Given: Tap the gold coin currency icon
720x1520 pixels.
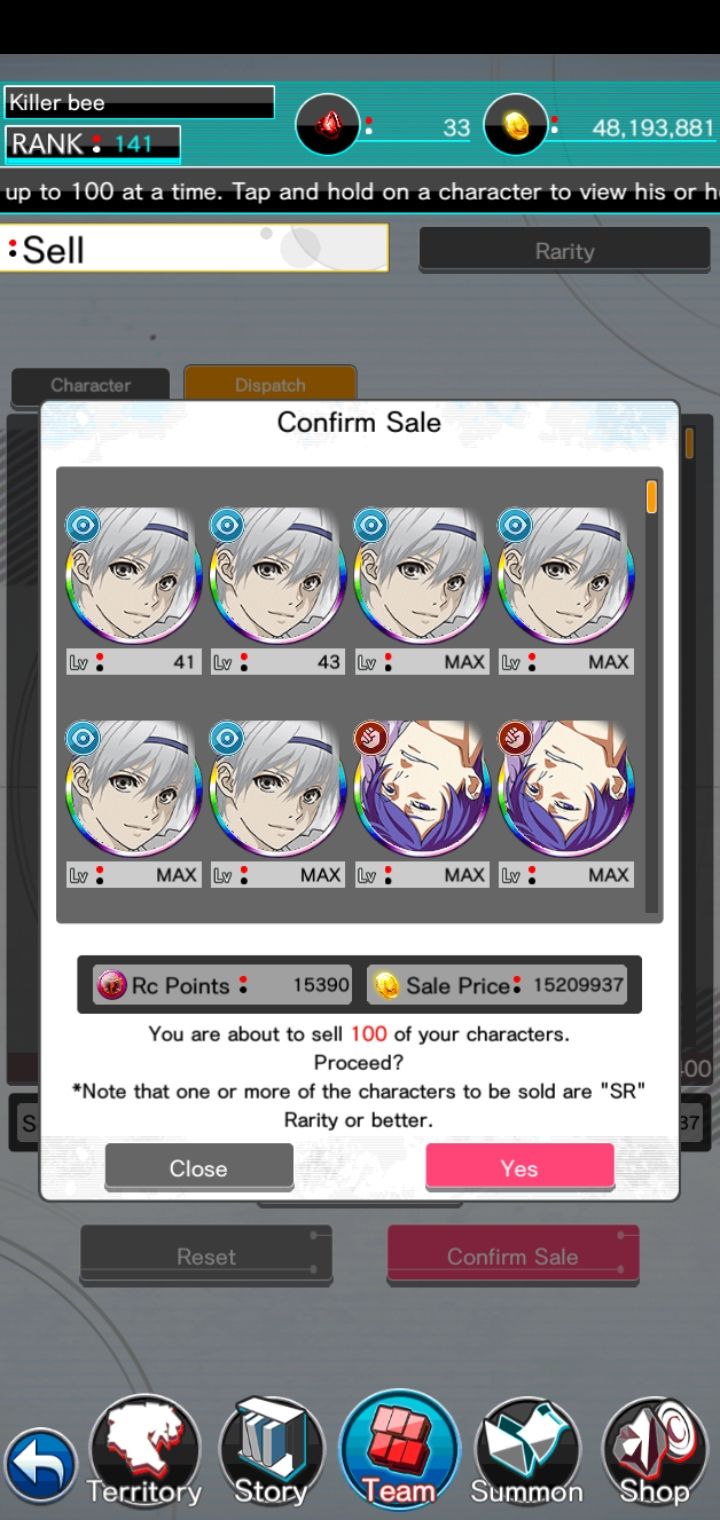Looking at the screenshot, I should click(515, 125).
